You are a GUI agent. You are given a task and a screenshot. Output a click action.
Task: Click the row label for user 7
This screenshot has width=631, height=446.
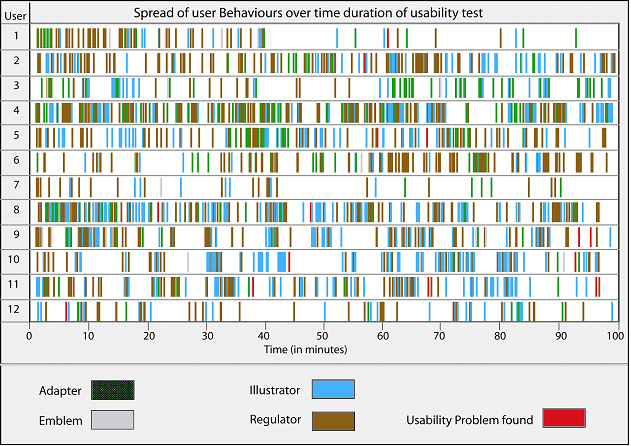click(x=15, y=185)
